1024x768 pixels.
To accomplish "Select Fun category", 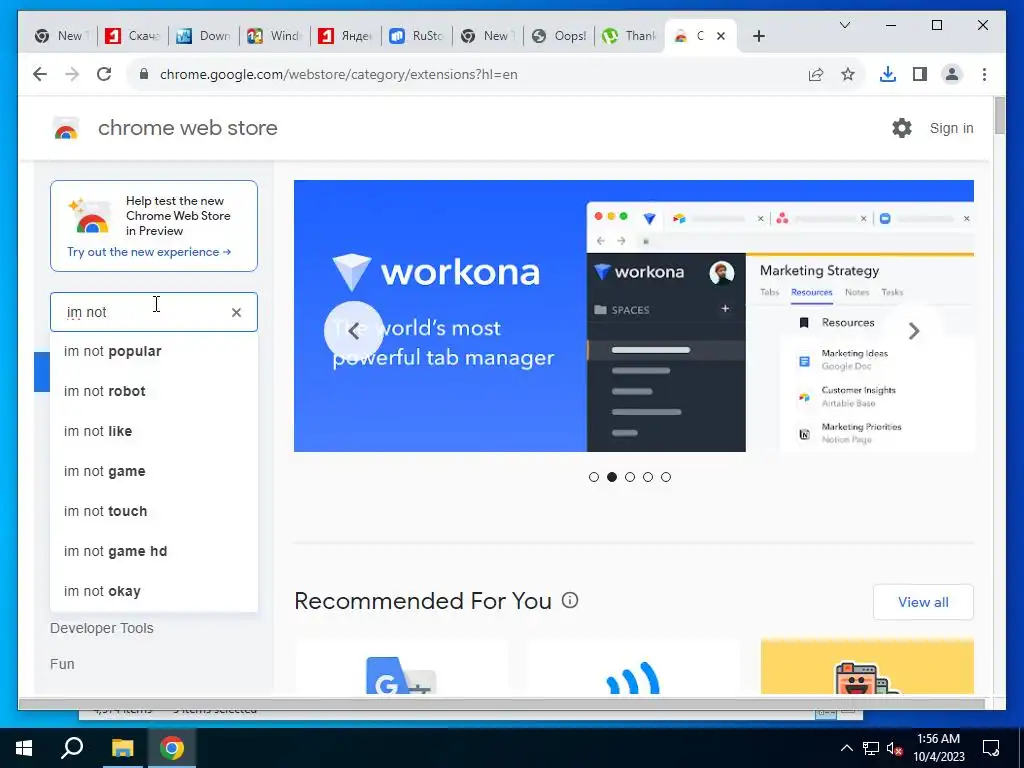I will pyautogui.click(x=62, y=664).
